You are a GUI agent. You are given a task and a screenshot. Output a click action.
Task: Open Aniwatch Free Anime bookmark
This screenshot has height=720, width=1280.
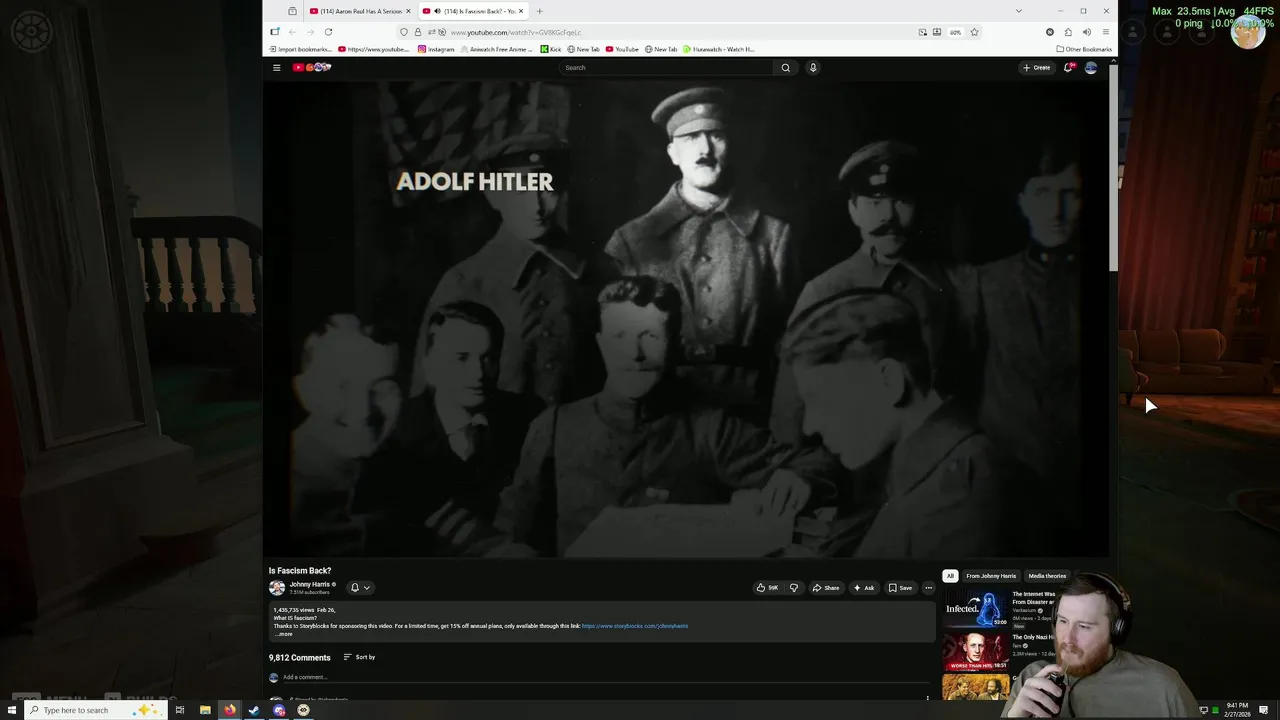496,49
